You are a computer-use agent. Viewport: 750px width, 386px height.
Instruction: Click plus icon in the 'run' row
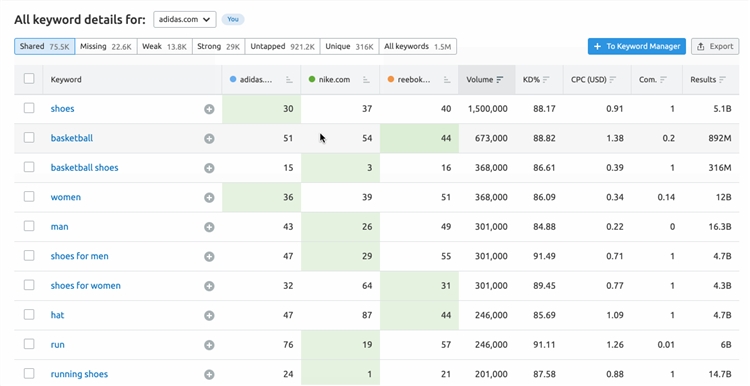coord(209,345)
